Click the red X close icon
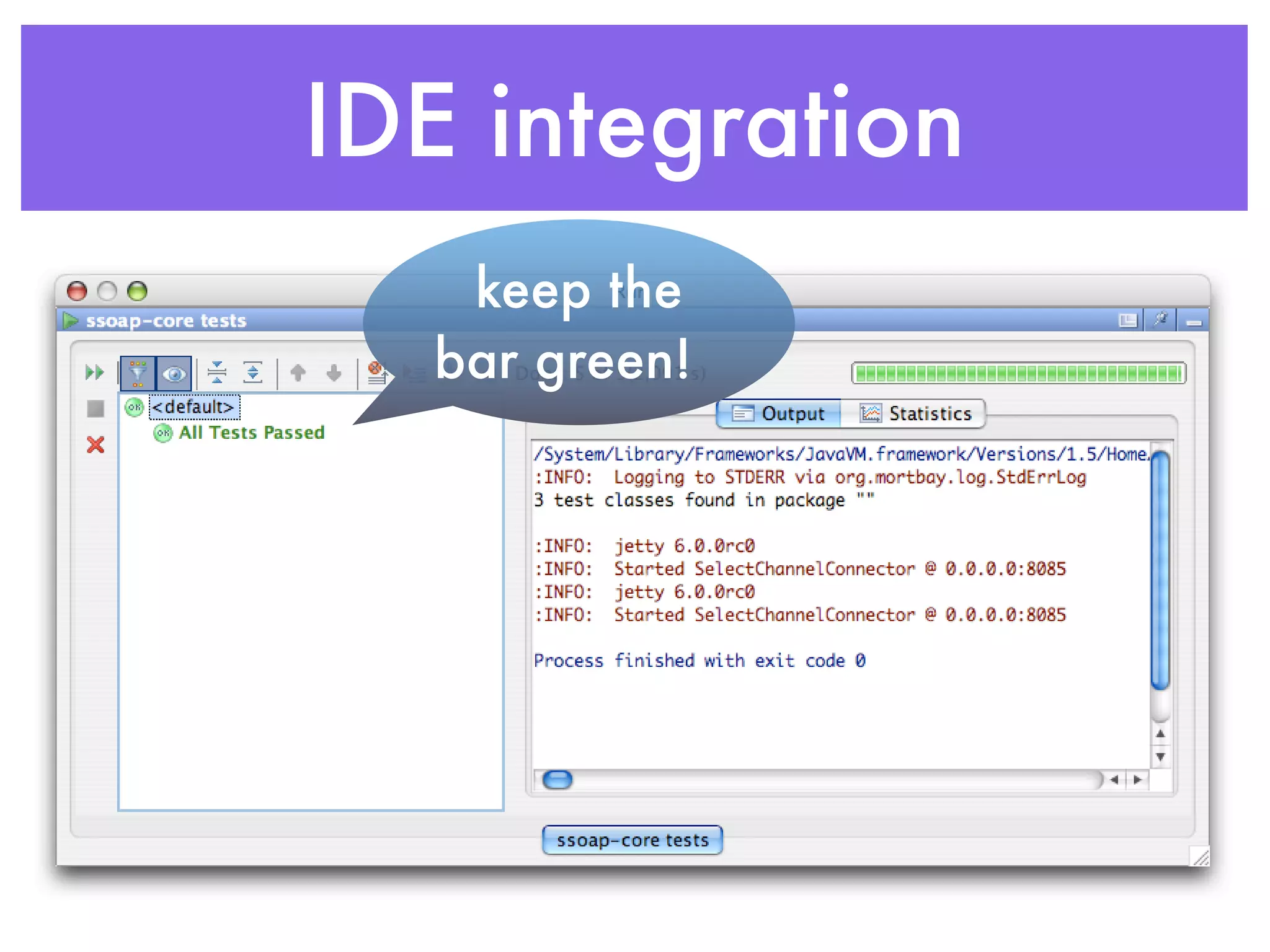 (95, 444)
